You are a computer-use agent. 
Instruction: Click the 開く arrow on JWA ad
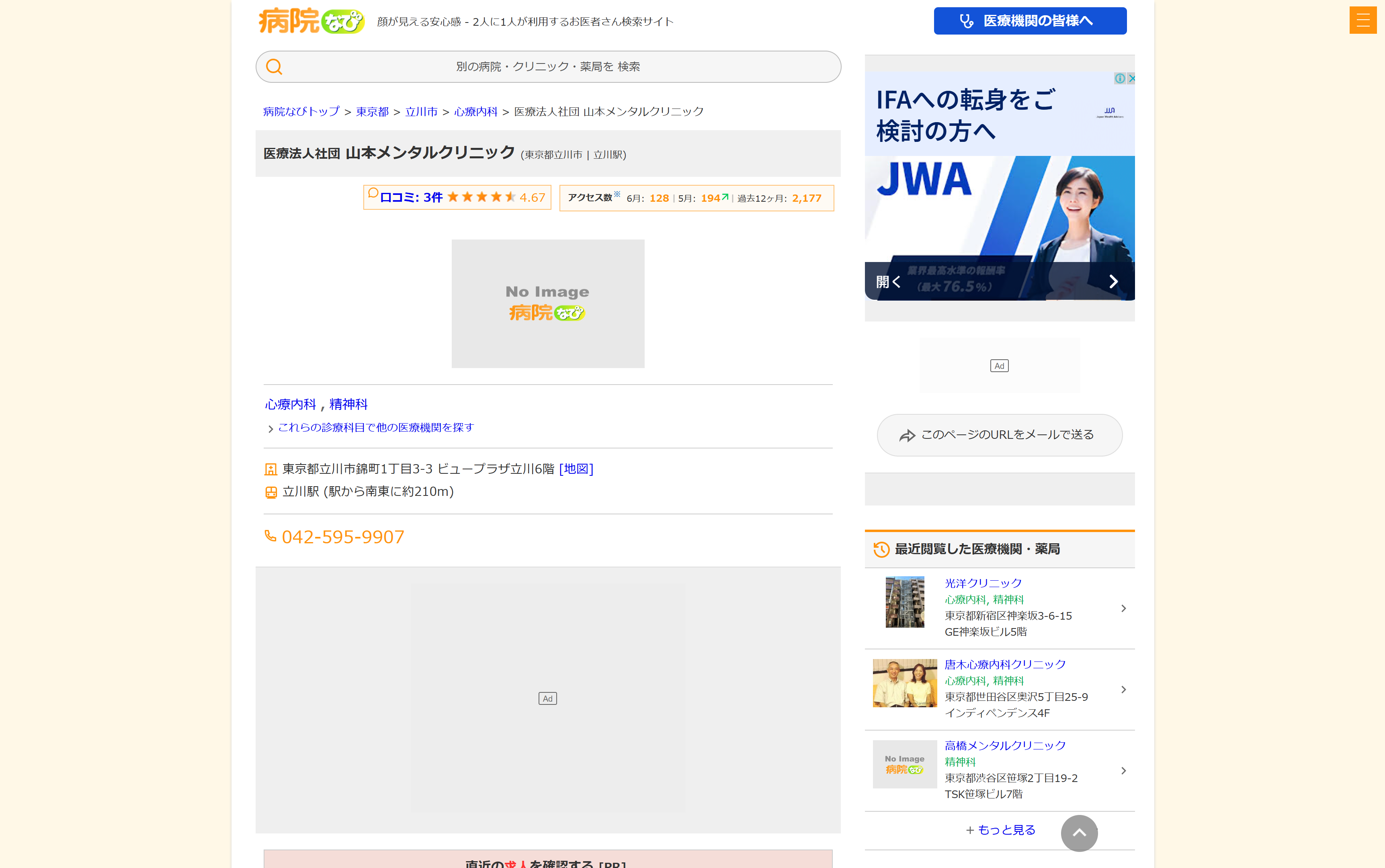point(888,281)
